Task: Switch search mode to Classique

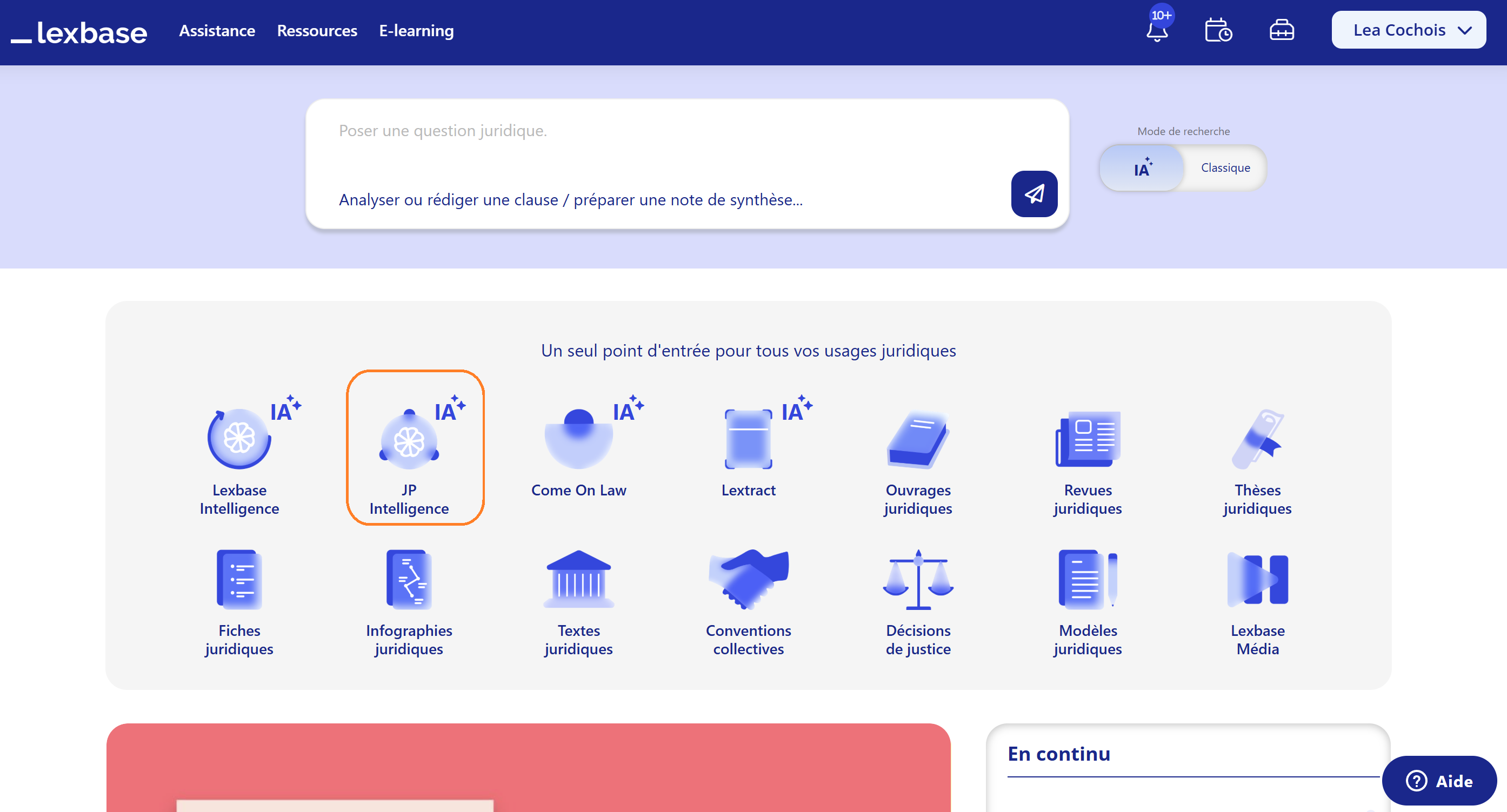Action: pyautogui.click(x=1225, y=168)
